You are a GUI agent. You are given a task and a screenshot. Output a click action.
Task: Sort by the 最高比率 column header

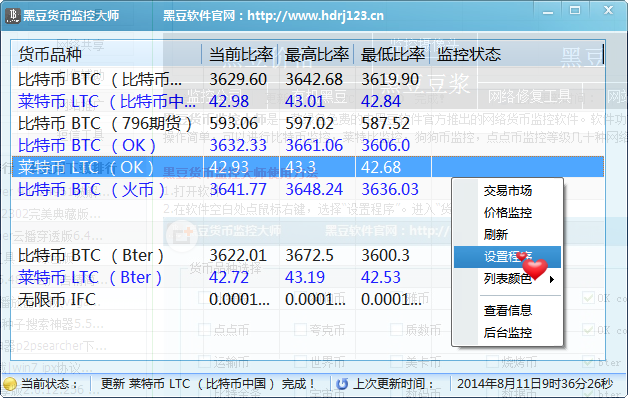pos(316,54)
